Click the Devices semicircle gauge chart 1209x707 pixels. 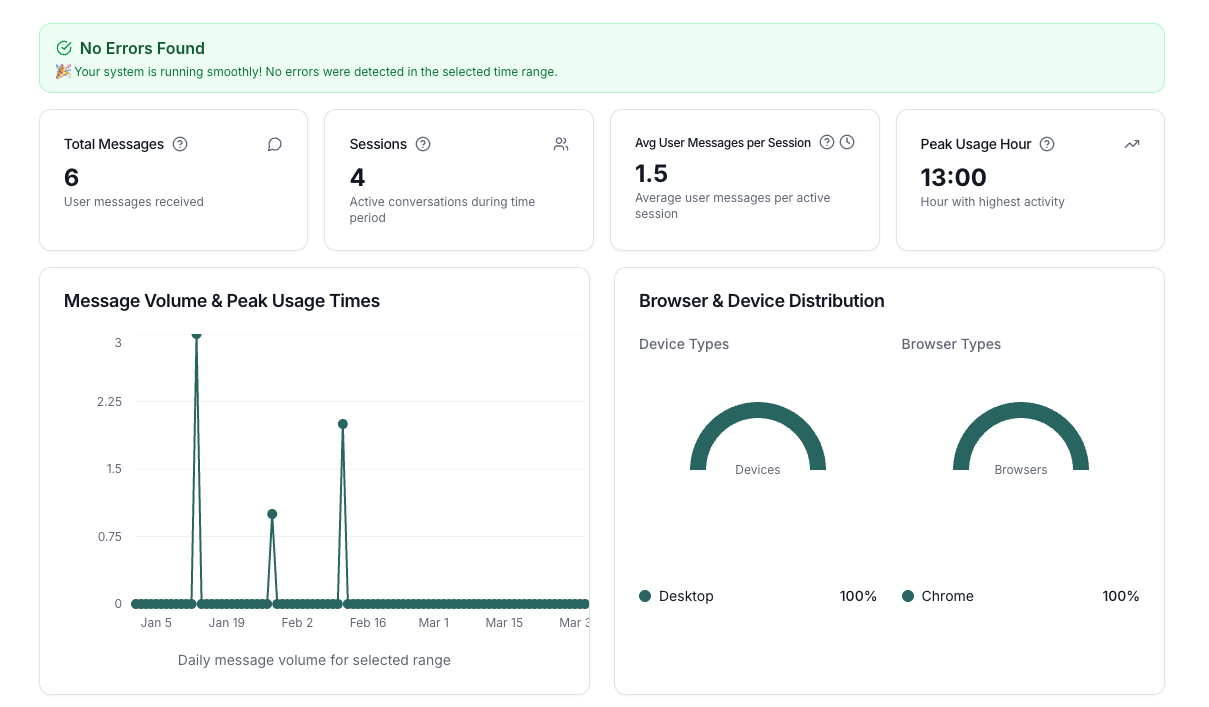click(758, 436)
